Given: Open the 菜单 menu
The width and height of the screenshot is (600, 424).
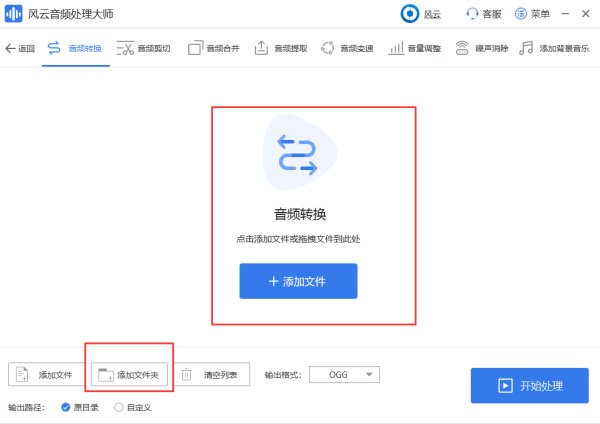Looking at the screenshot, I should click(x=532, y=14).
